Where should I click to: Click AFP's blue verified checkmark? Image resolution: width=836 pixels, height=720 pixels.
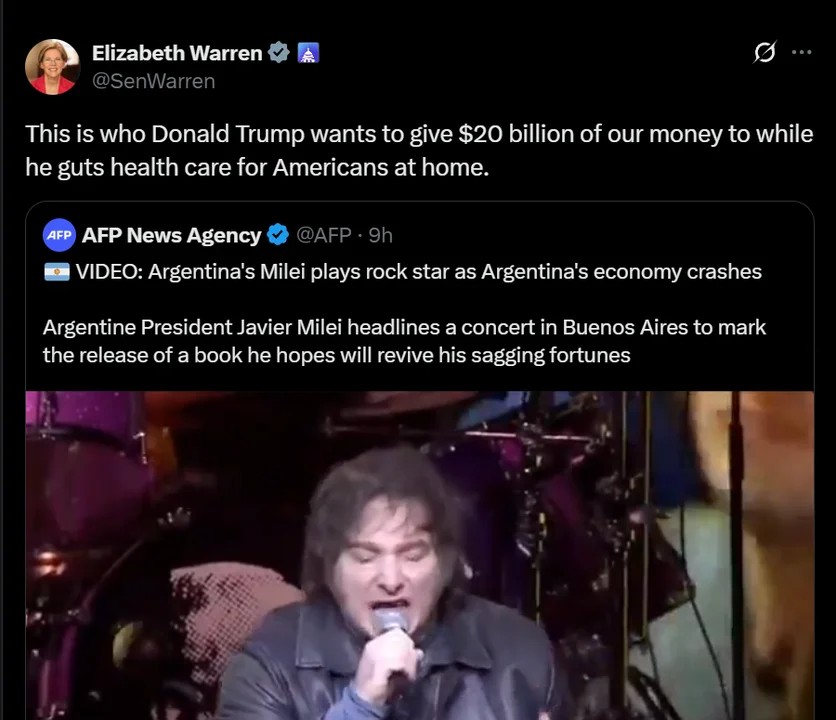pos(278,235)
